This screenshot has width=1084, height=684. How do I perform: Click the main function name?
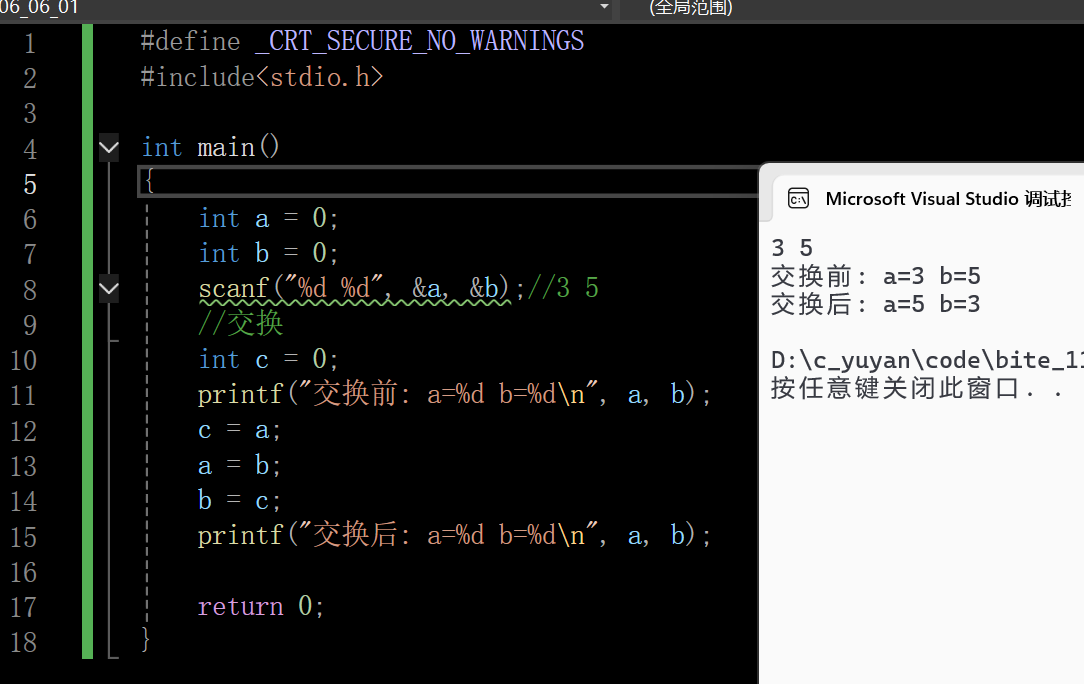tap(225, 147)
